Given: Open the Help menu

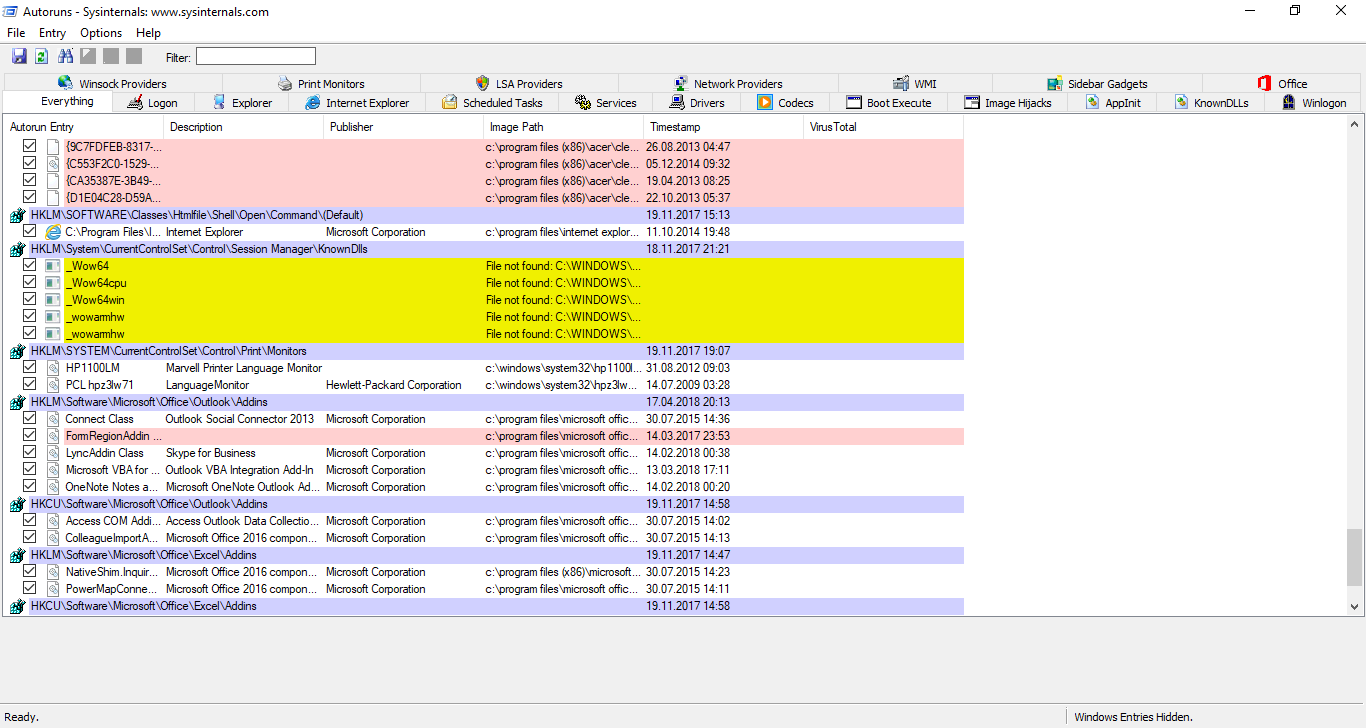Looking at the screenshot, I should [148, 33].
